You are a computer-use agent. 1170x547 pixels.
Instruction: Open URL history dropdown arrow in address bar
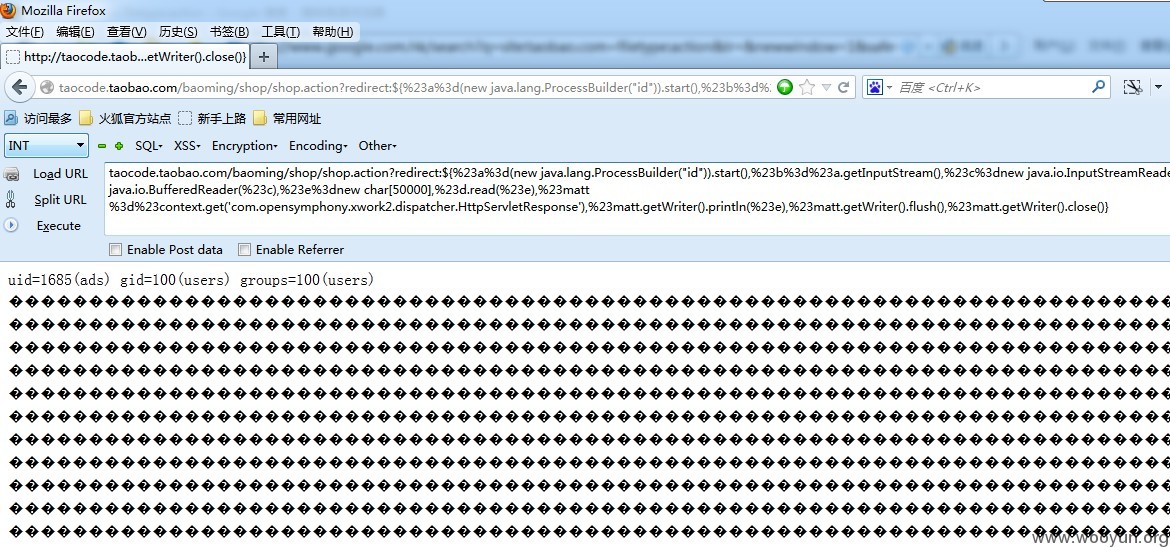826,88
